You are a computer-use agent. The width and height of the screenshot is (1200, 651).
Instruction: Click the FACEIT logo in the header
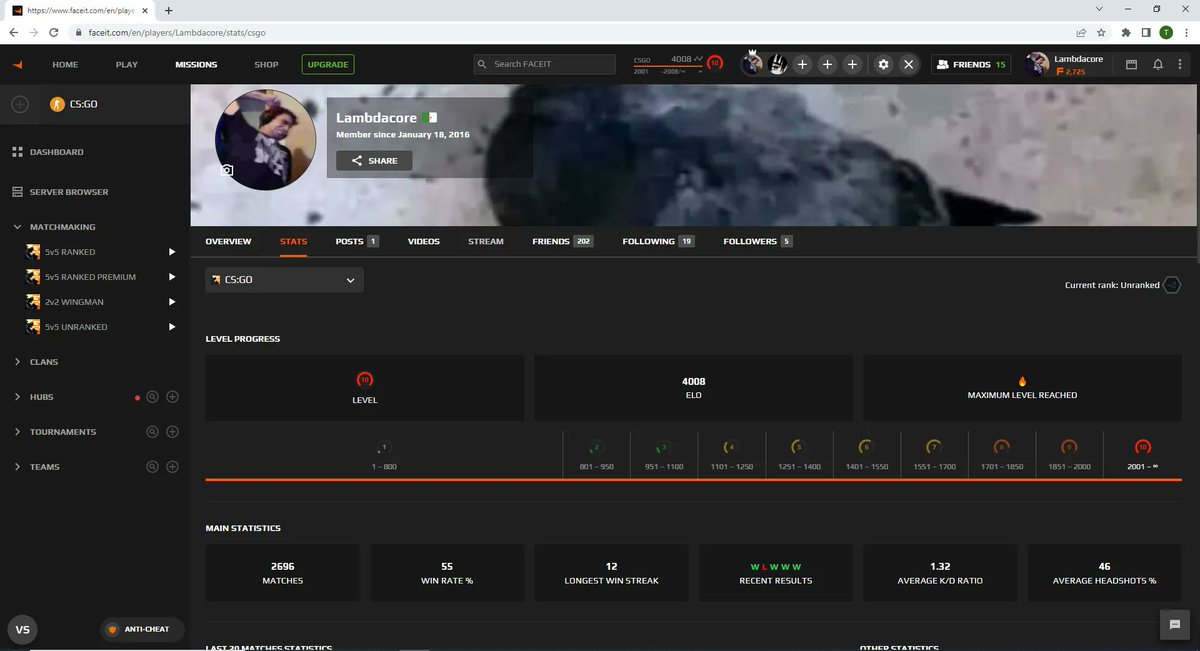(17, 64)
